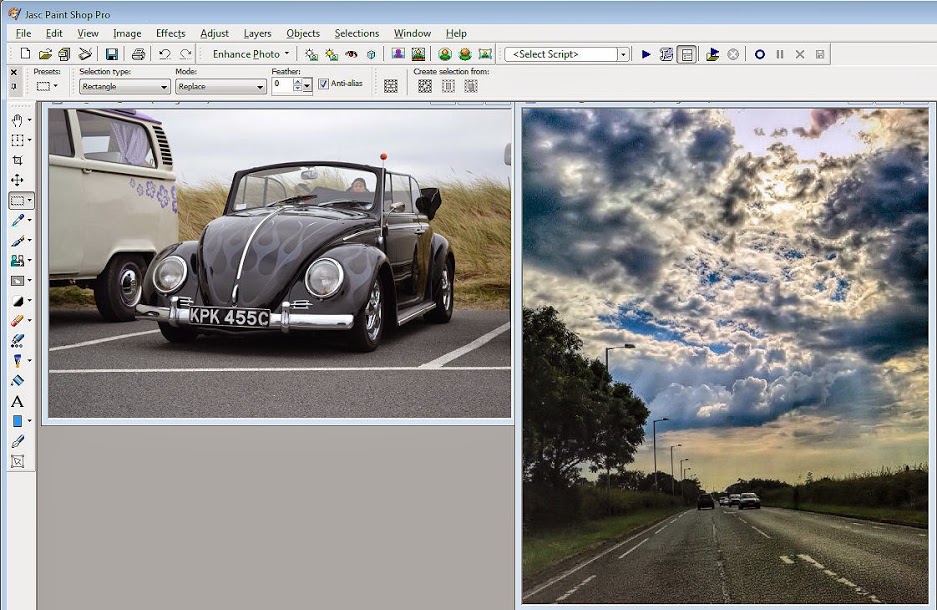Open the Selection type dropdown

coord(125,87)
